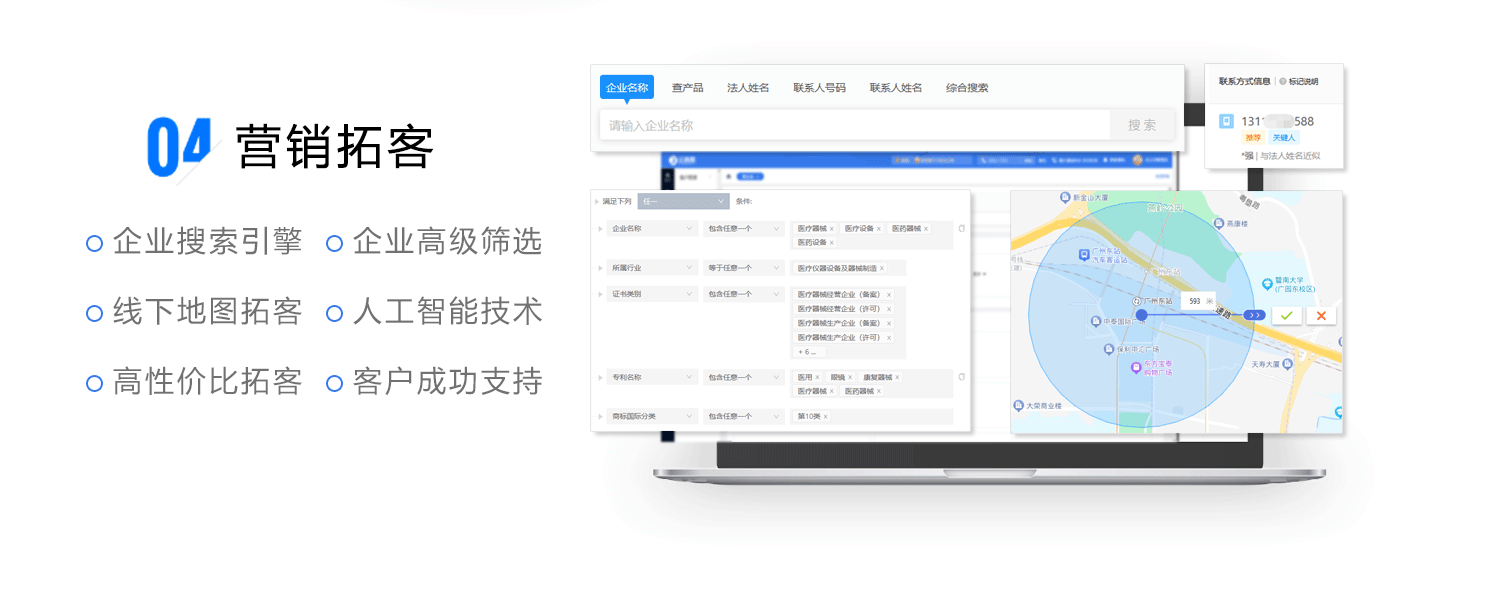Viewport: 1512px width, 598px height.
Task: Click the + 6 ... more tags button
Action: 808,352
